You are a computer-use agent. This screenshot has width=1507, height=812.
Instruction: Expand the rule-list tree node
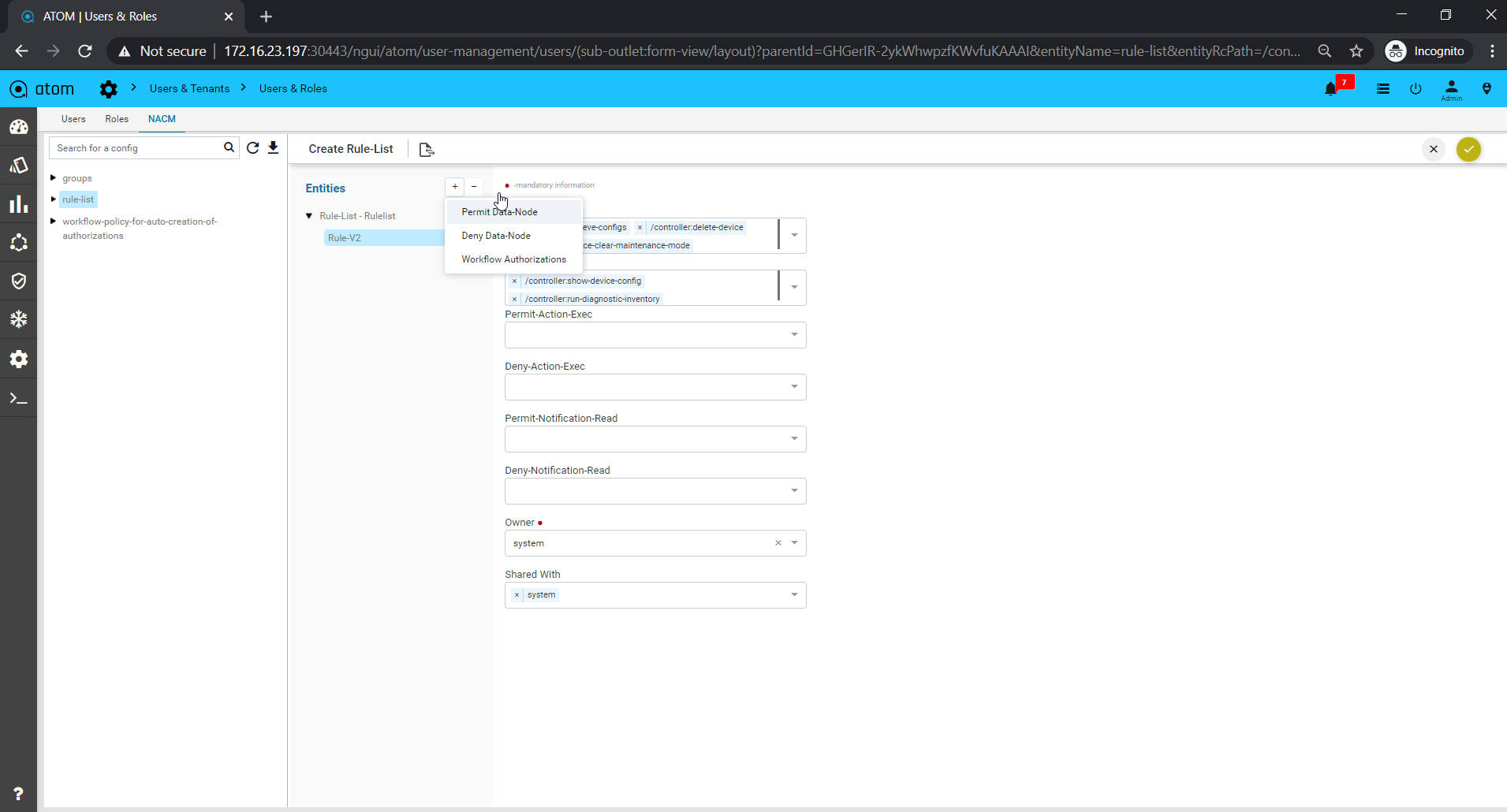(53, 199)
